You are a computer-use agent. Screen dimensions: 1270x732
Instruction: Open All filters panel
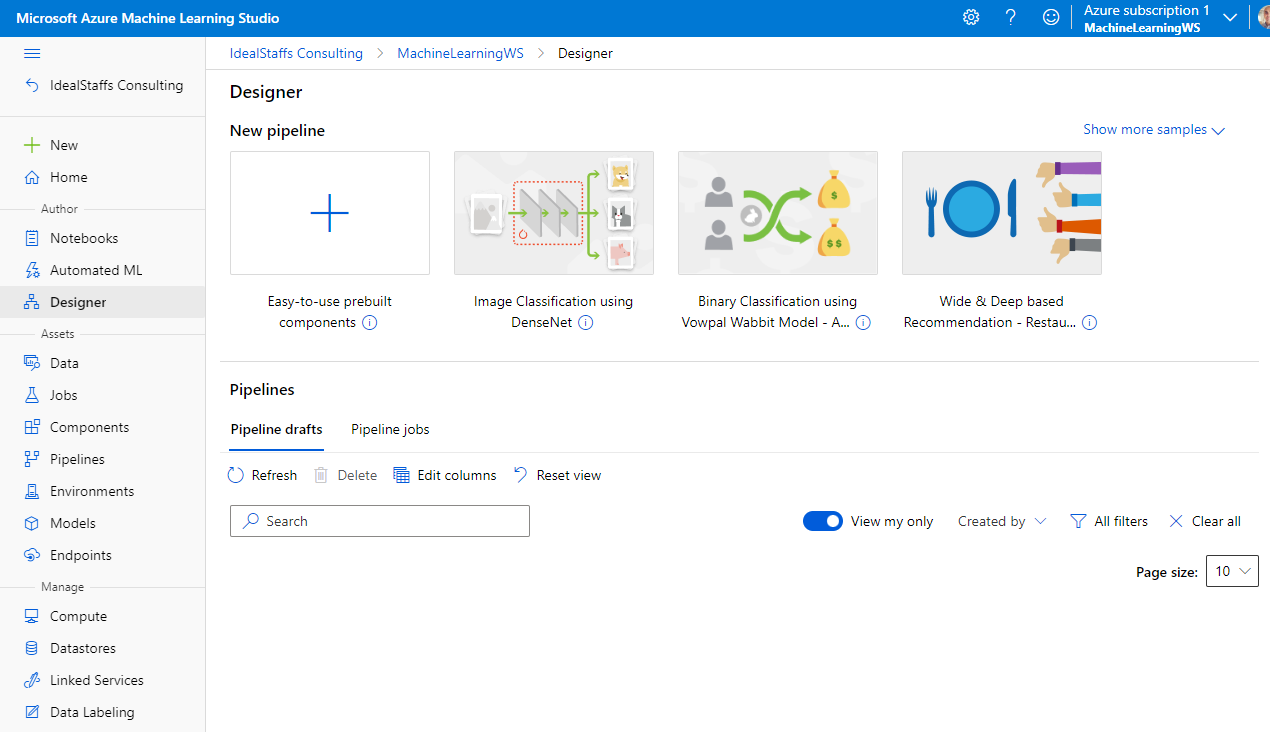[1109, 521]
